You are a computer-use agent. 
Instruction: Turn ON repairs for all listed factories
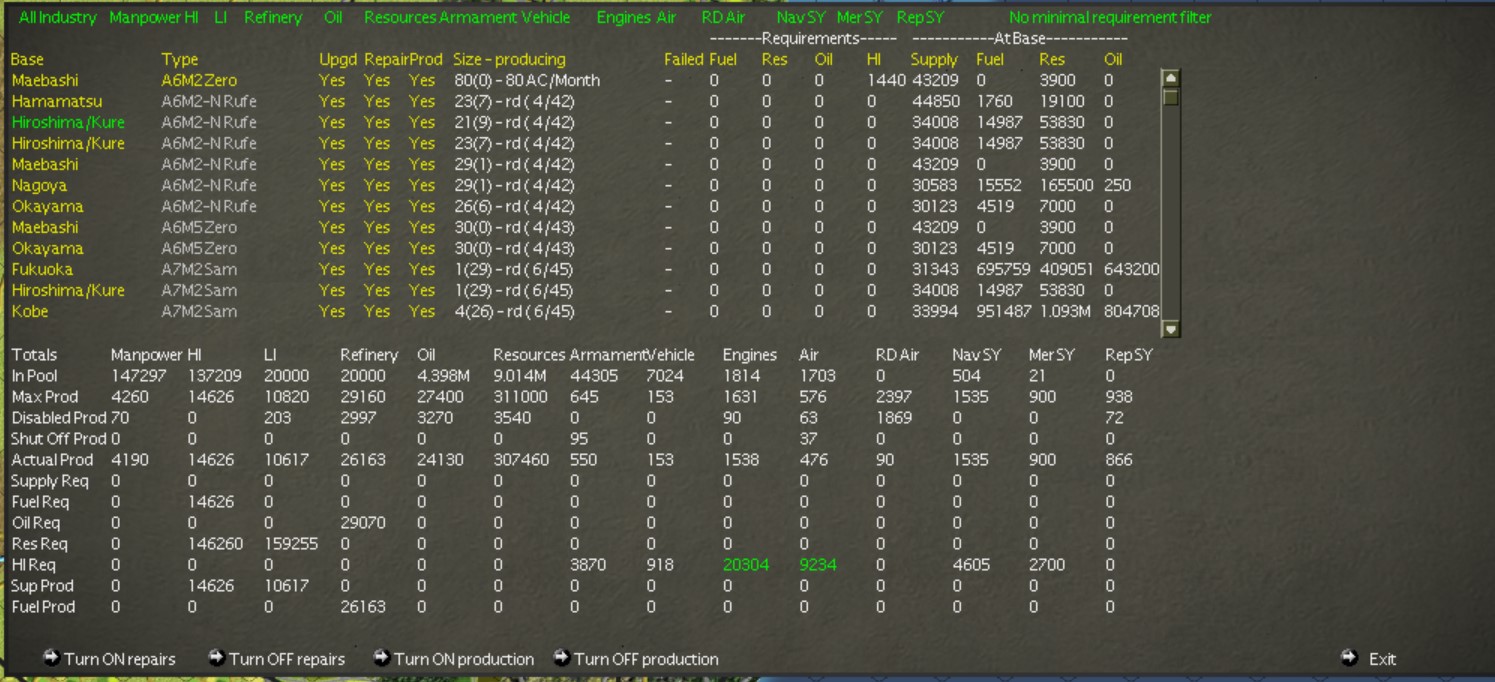click(120, 659)
